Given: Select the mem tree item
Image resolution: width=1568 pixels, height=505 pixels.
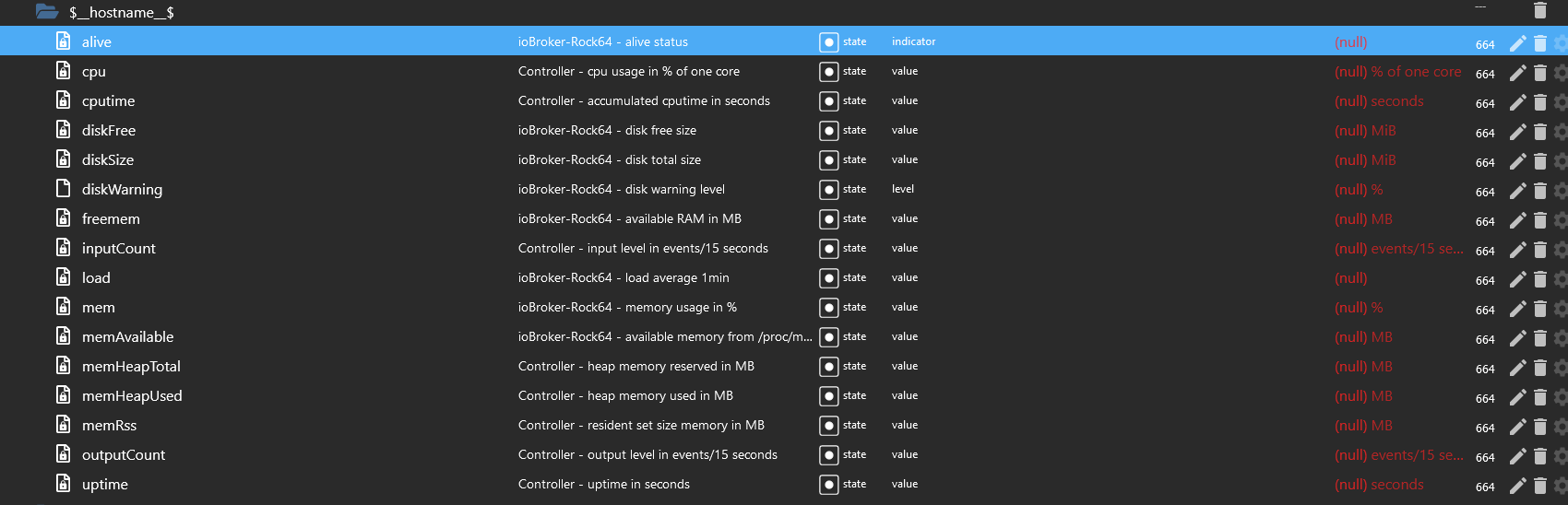Looking at the screenshot, I should [98, 307].
